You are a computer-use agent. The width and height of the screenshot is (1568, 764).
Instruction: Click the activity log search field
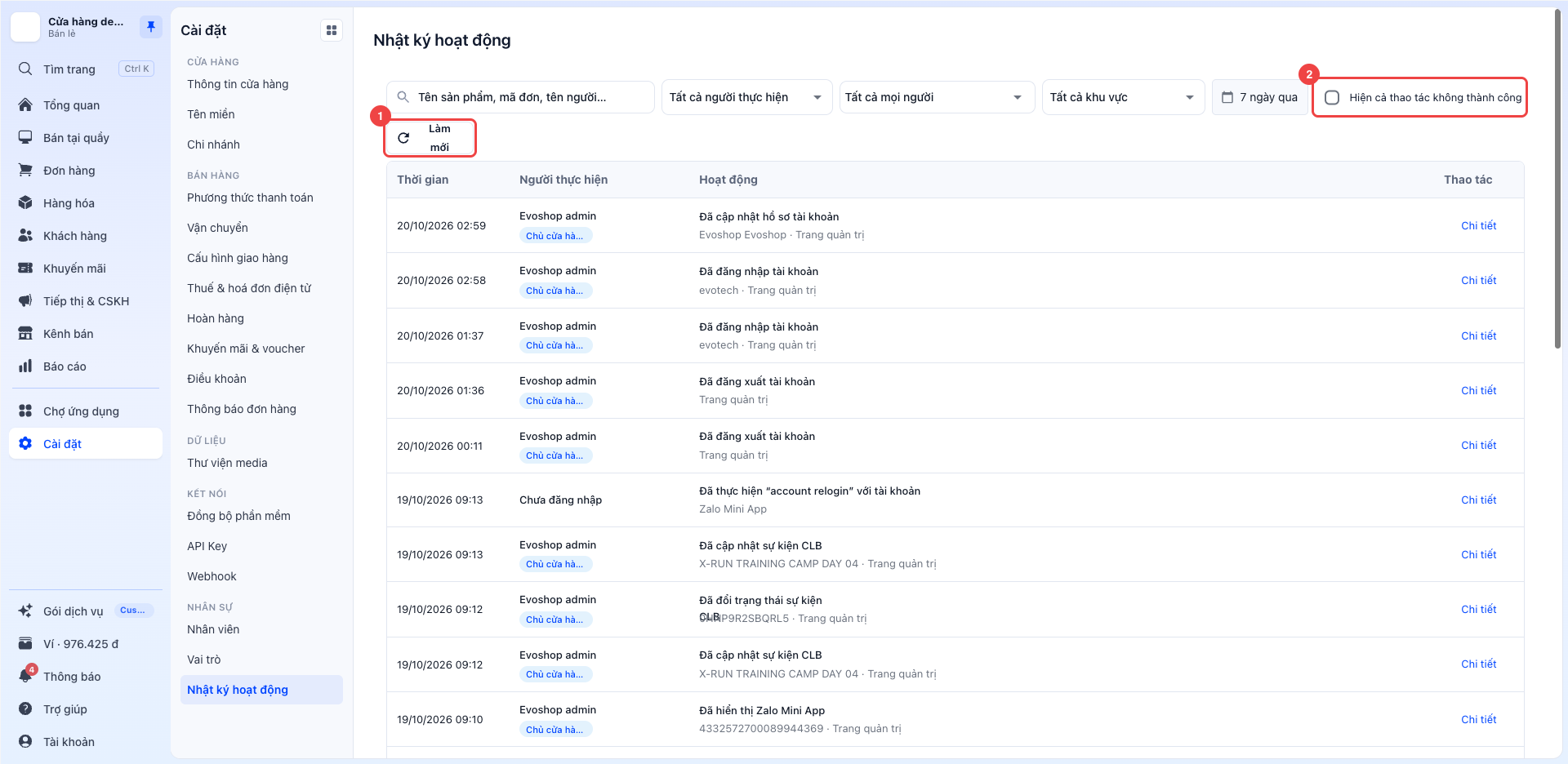(x=520, y=98)
